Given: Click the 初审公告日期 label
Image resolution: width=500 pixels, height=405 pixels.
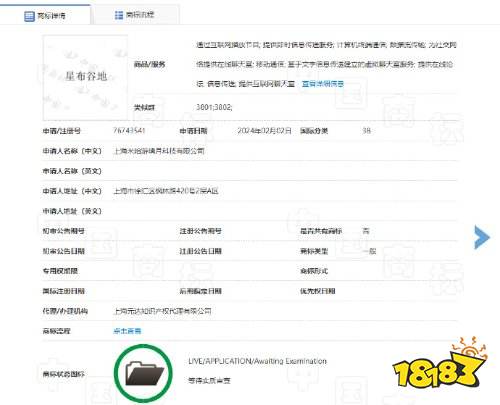Looking at the screenshot, I should click(x=63, y=251).
